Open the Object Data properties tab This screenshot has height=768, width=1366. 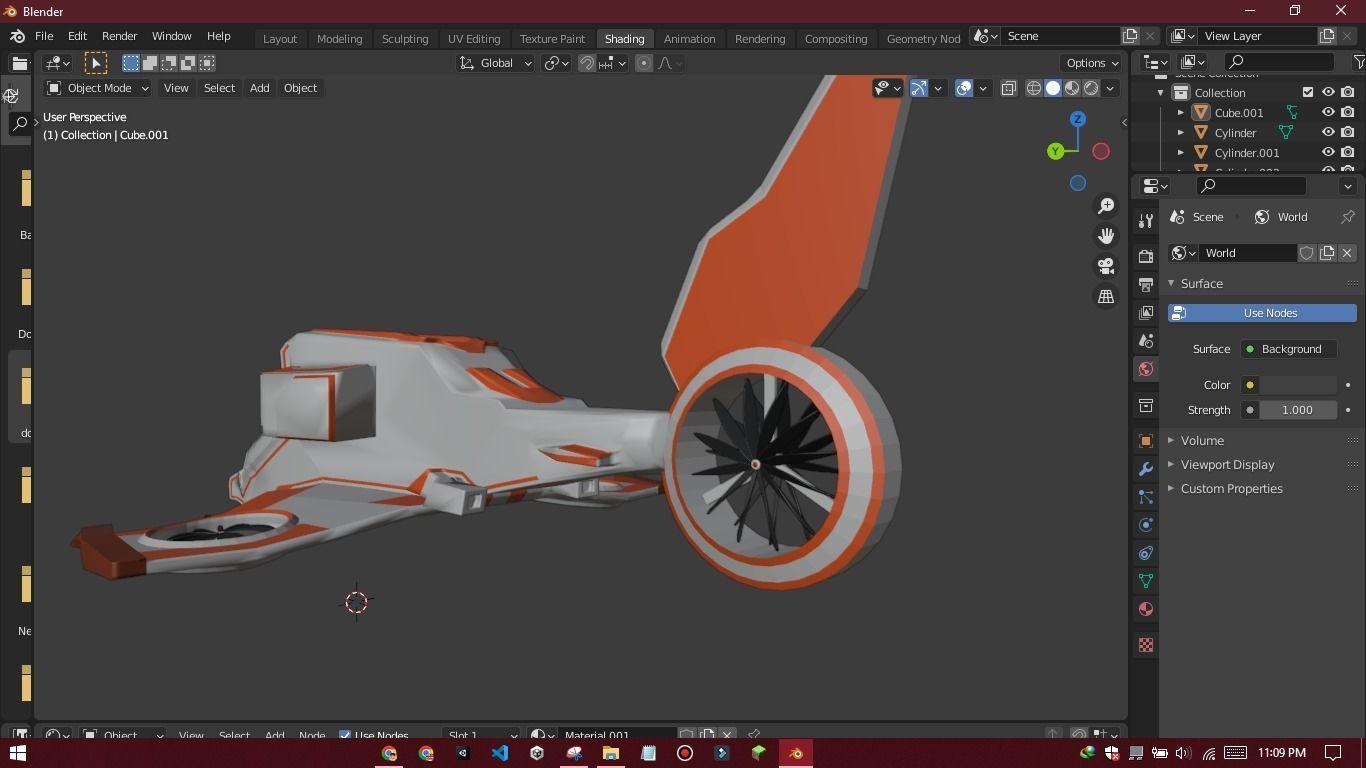point(1146,581)
